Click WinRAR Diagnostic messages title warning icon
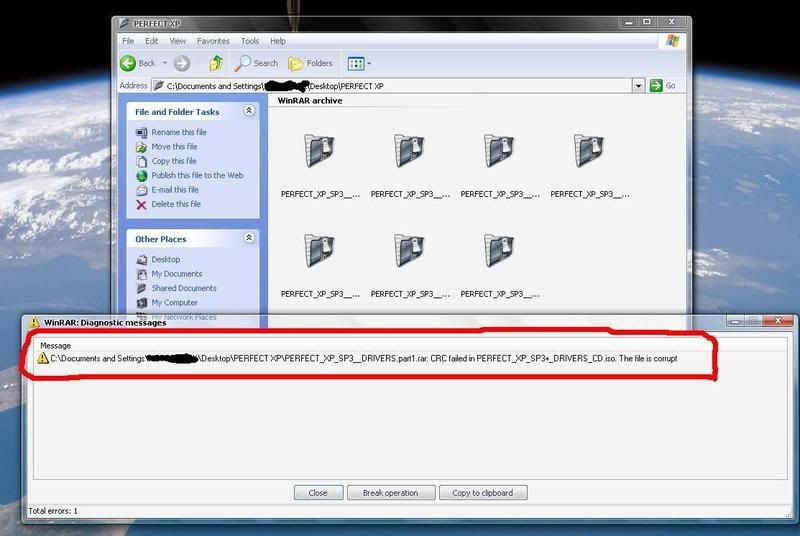Image resolution: width=800 pixels, height=536 pixels. tap(34, 322)
